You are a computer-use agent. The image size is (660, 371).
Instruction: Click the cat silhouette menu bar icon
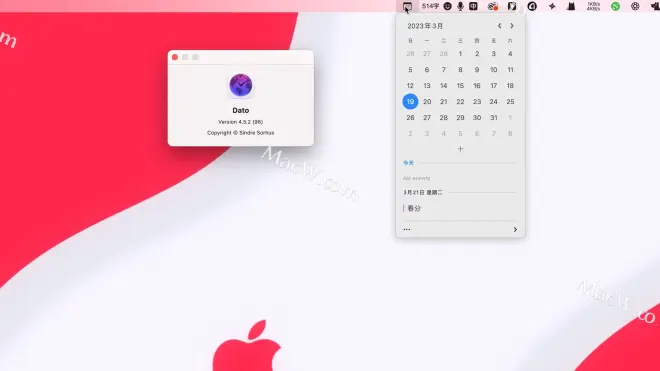571,6
